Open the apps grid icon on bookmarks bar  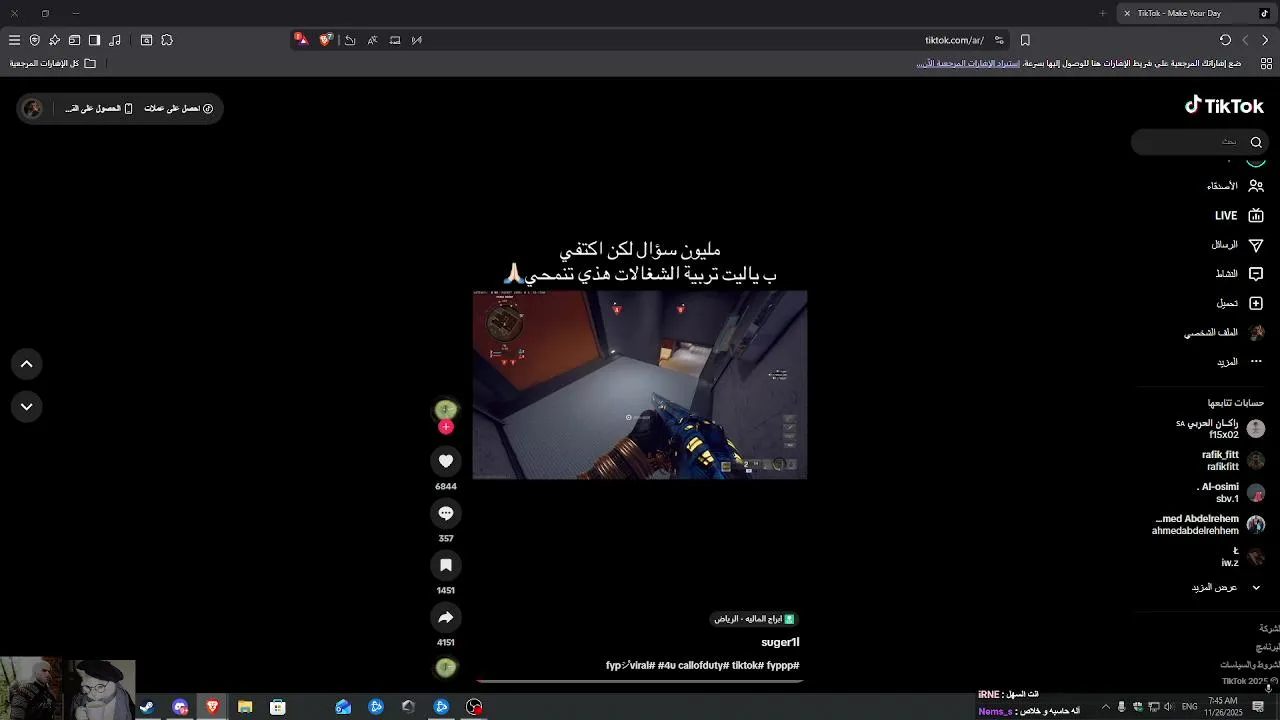[1265, 63]
